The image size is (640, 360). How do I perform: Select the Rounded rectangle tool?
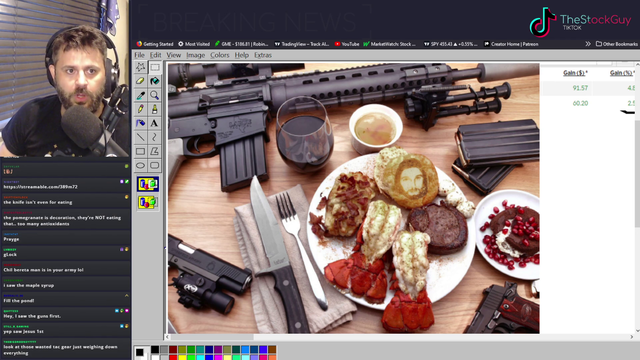click(x=155, y=165)
